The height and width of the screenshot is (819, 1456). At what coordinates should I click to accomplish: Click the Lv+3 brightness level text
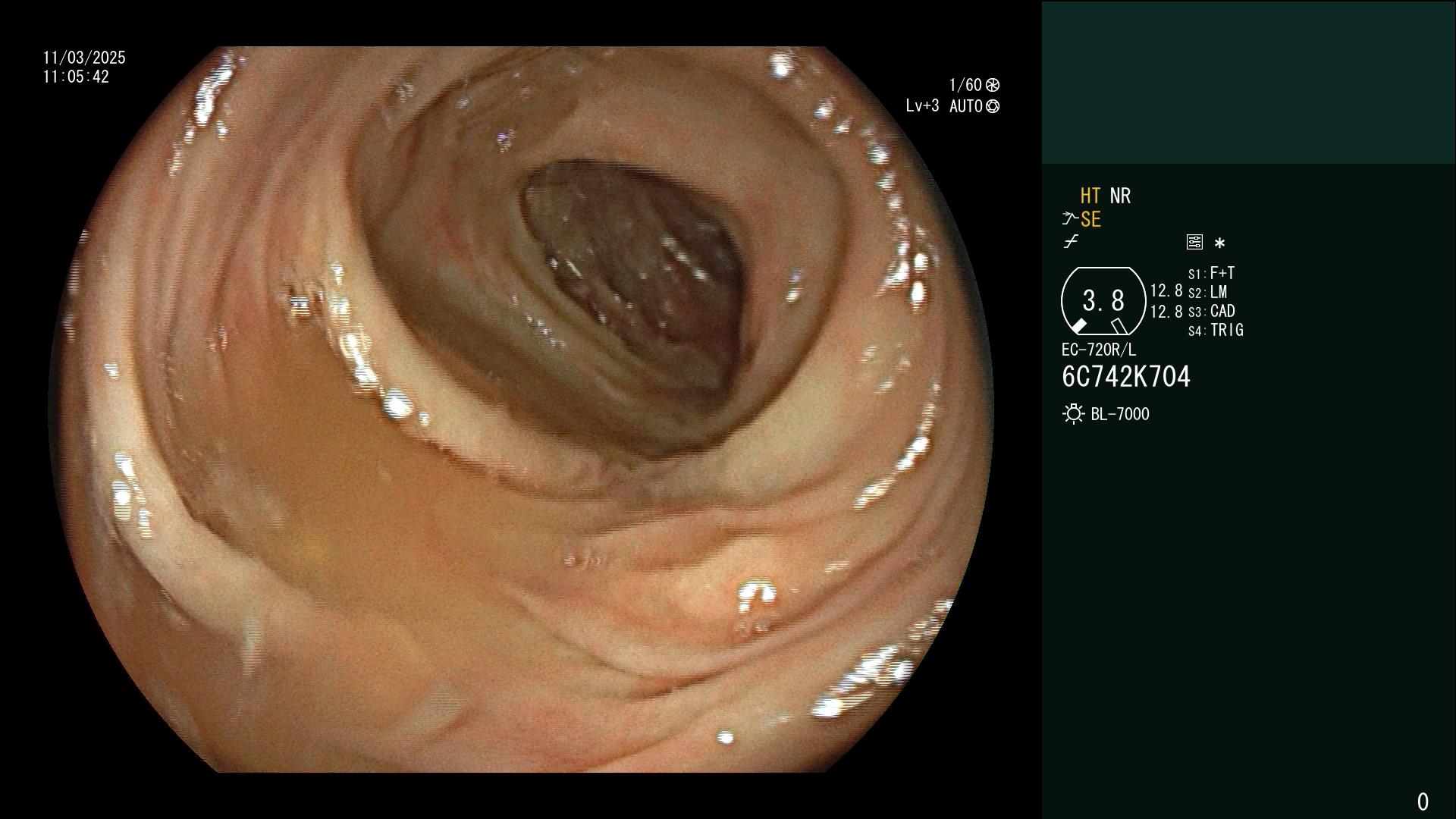(922, 106)
